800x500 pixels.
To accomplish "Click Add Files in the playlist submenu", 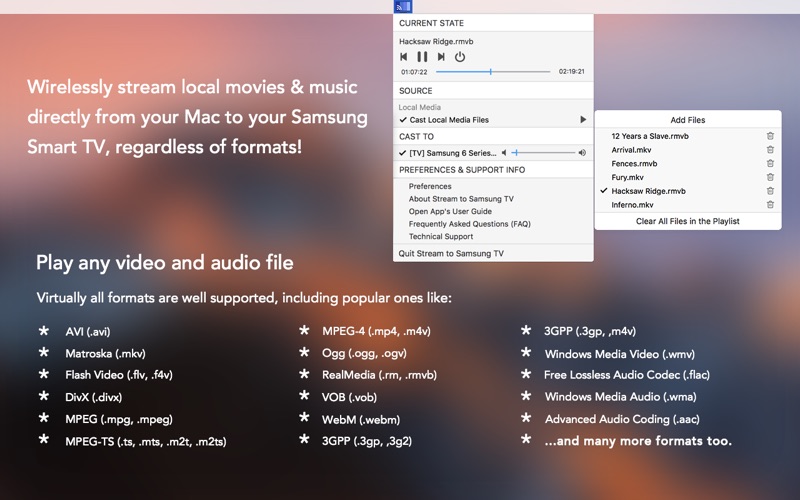I will click(x=688, y=120).
